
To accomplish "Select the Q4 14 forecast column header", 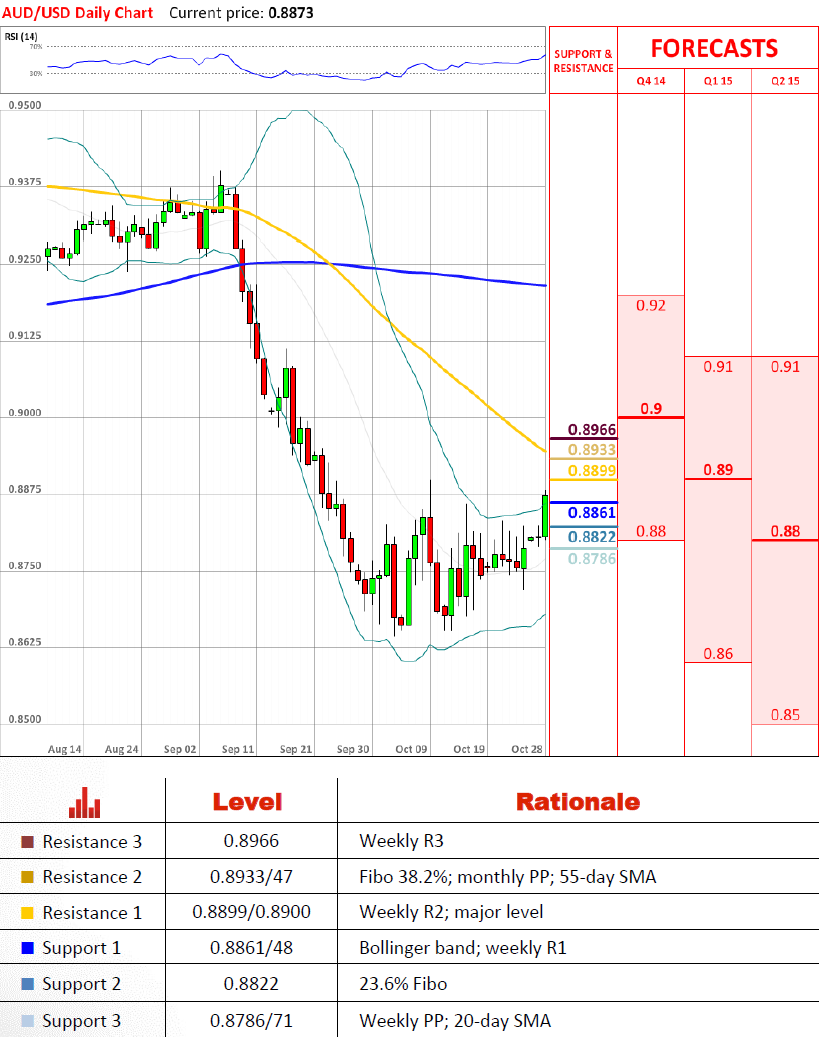I will click(x=651, y=81).
